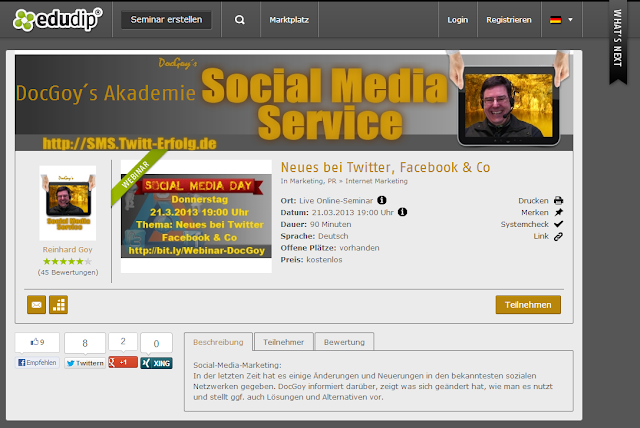Click the Seminar erstellen button
The image size is (640, 428).
coord(166,20)
